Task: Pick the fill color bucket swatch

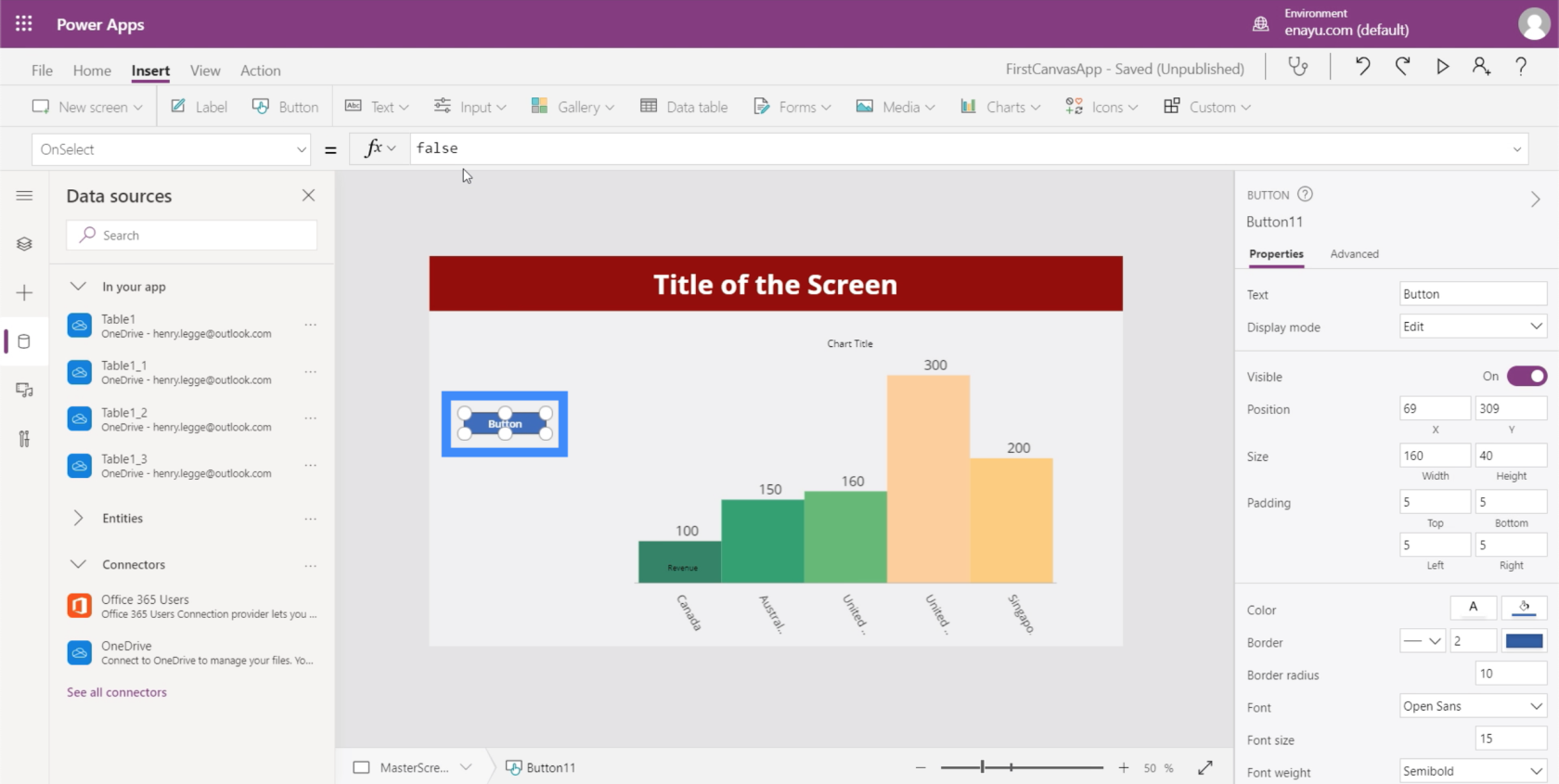Action: coord(1524,608)
